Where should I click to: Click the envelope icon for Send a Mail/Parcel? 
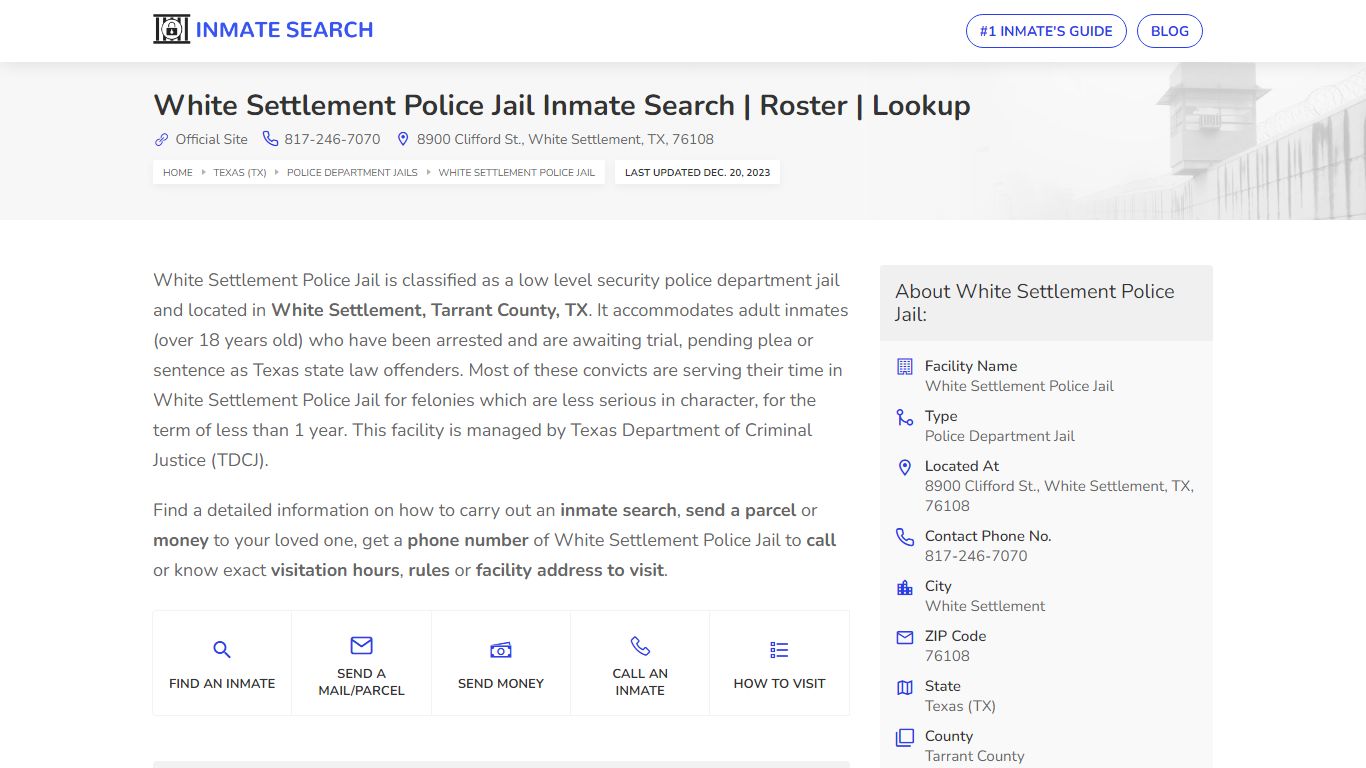(x=361, y=645)
